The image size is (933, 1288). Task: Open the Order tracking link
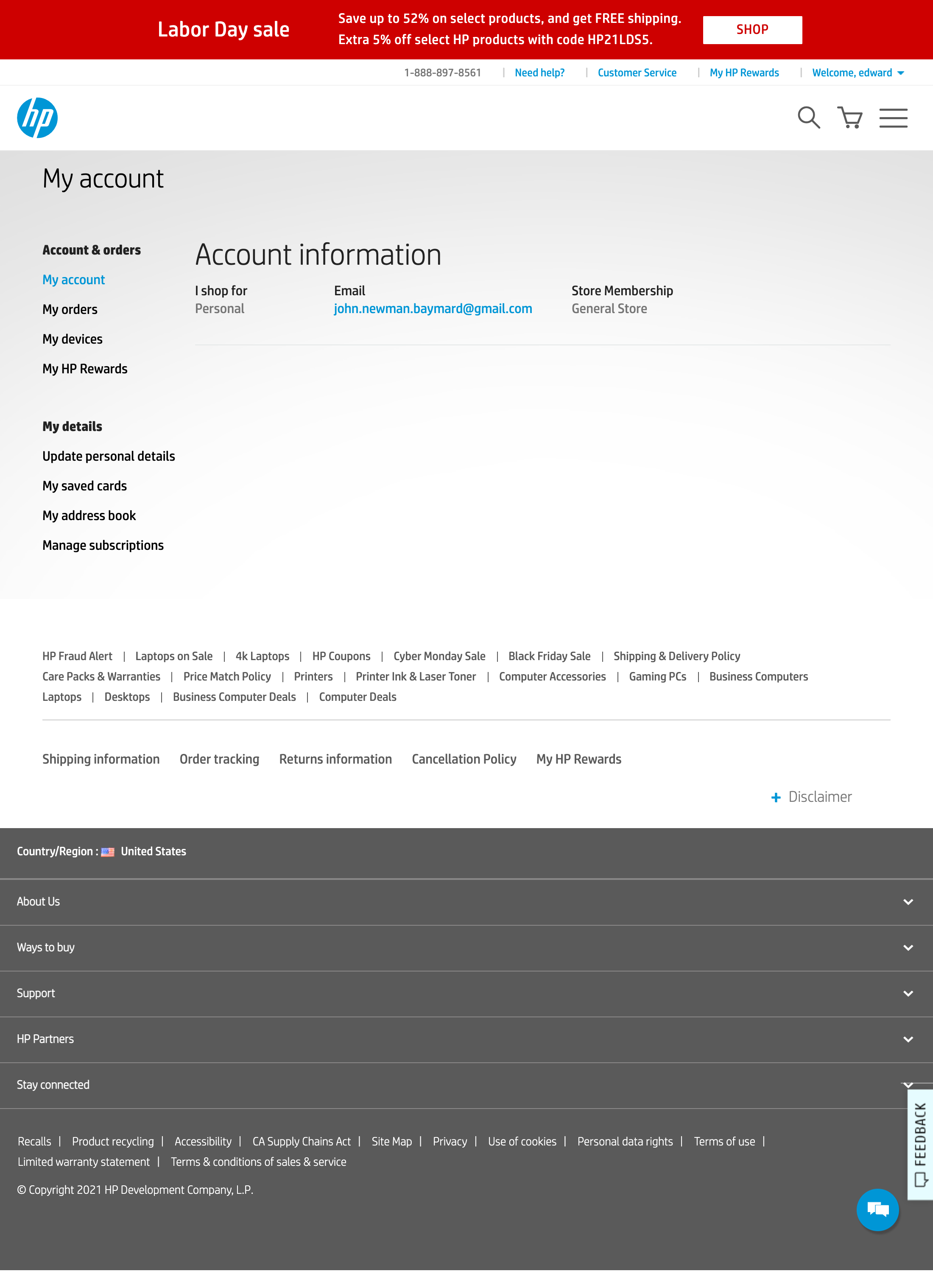219,759
